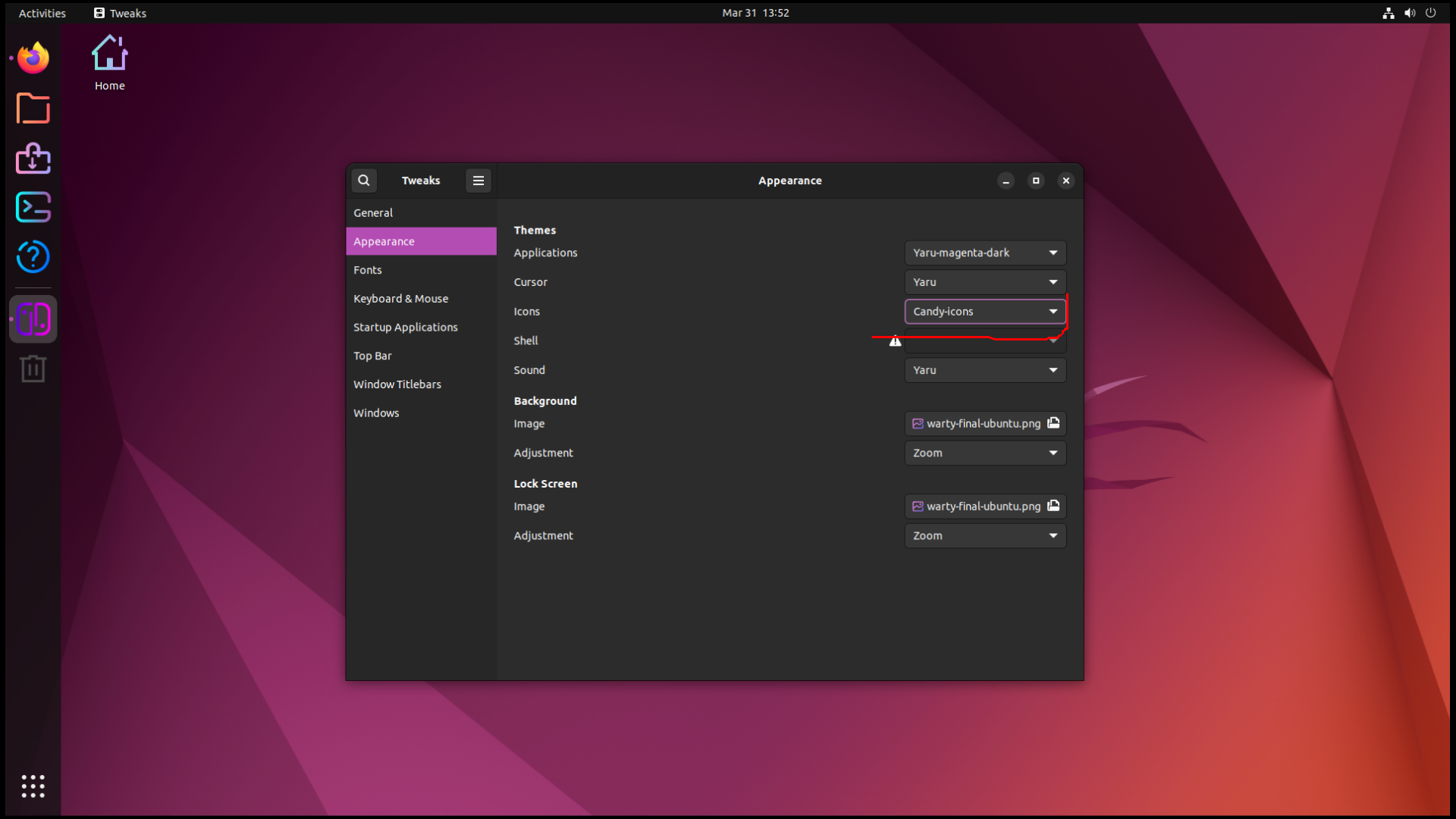Close the Tweaks window
Image resolution: width=1456 pixels, height=819 pixels.
click(x=1066, y=180)
